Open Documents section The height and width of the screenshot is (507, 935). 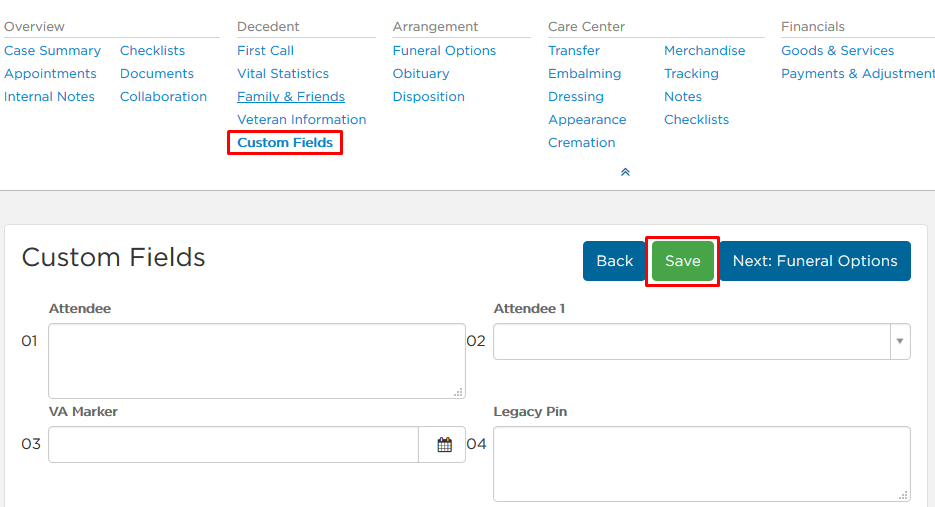157,73
